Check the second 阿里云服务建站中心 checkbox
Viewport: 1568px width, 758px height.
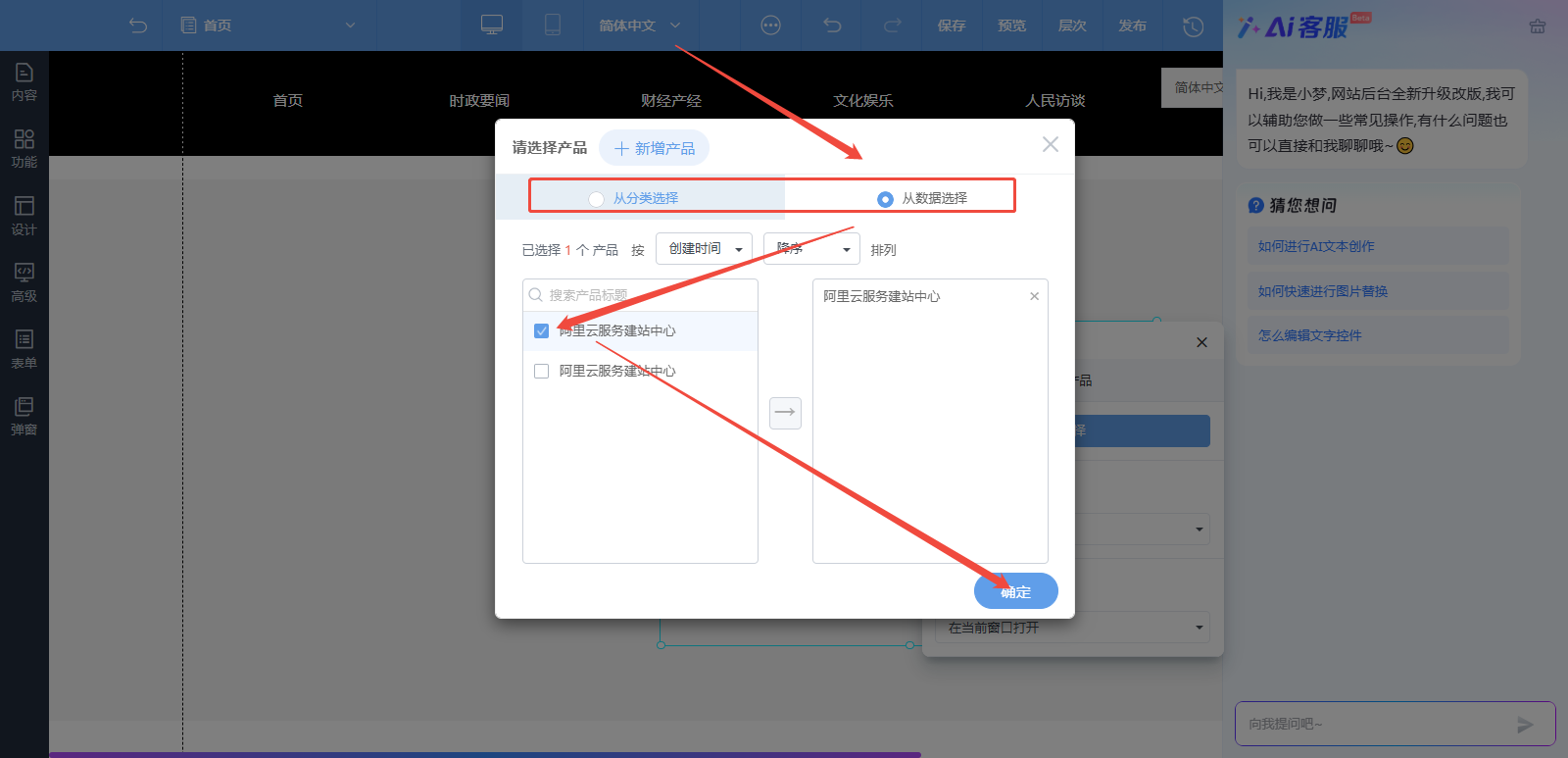pos(541,372)
